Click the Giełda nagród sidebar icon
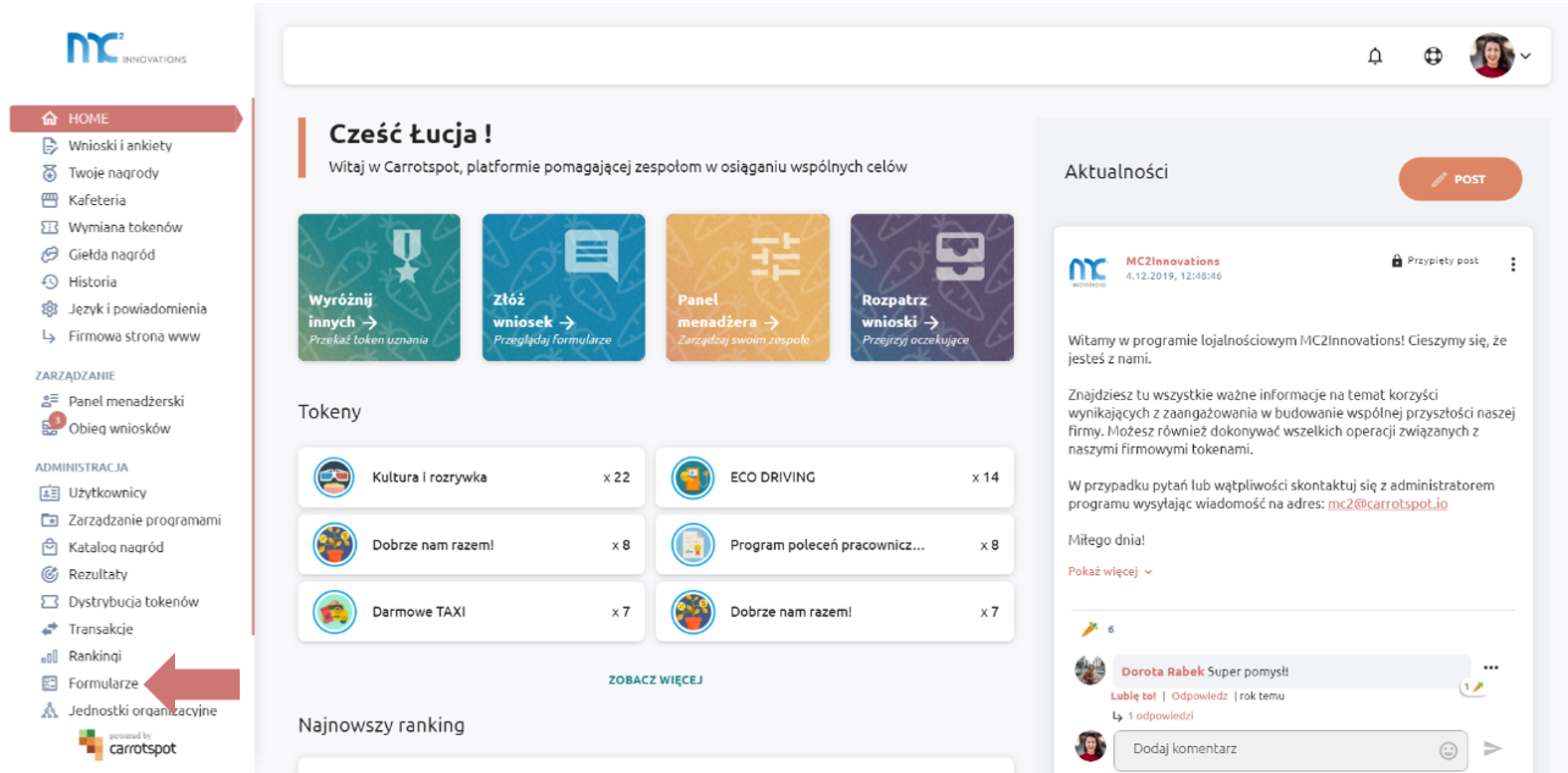Viewport: 1568px width, 773px height. tap(50, 255)
